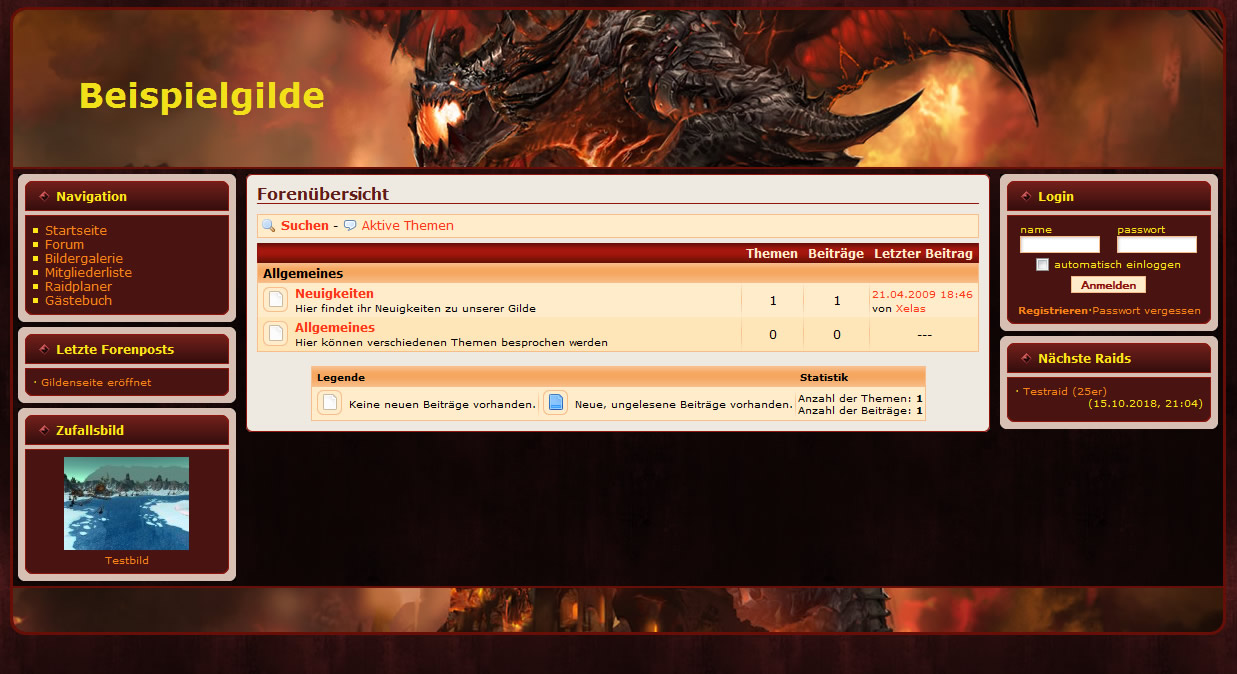Viewport: 1237px width, 674px height.
Task: Click the Aktive Themen speech bubble icon
Action: 350,226
